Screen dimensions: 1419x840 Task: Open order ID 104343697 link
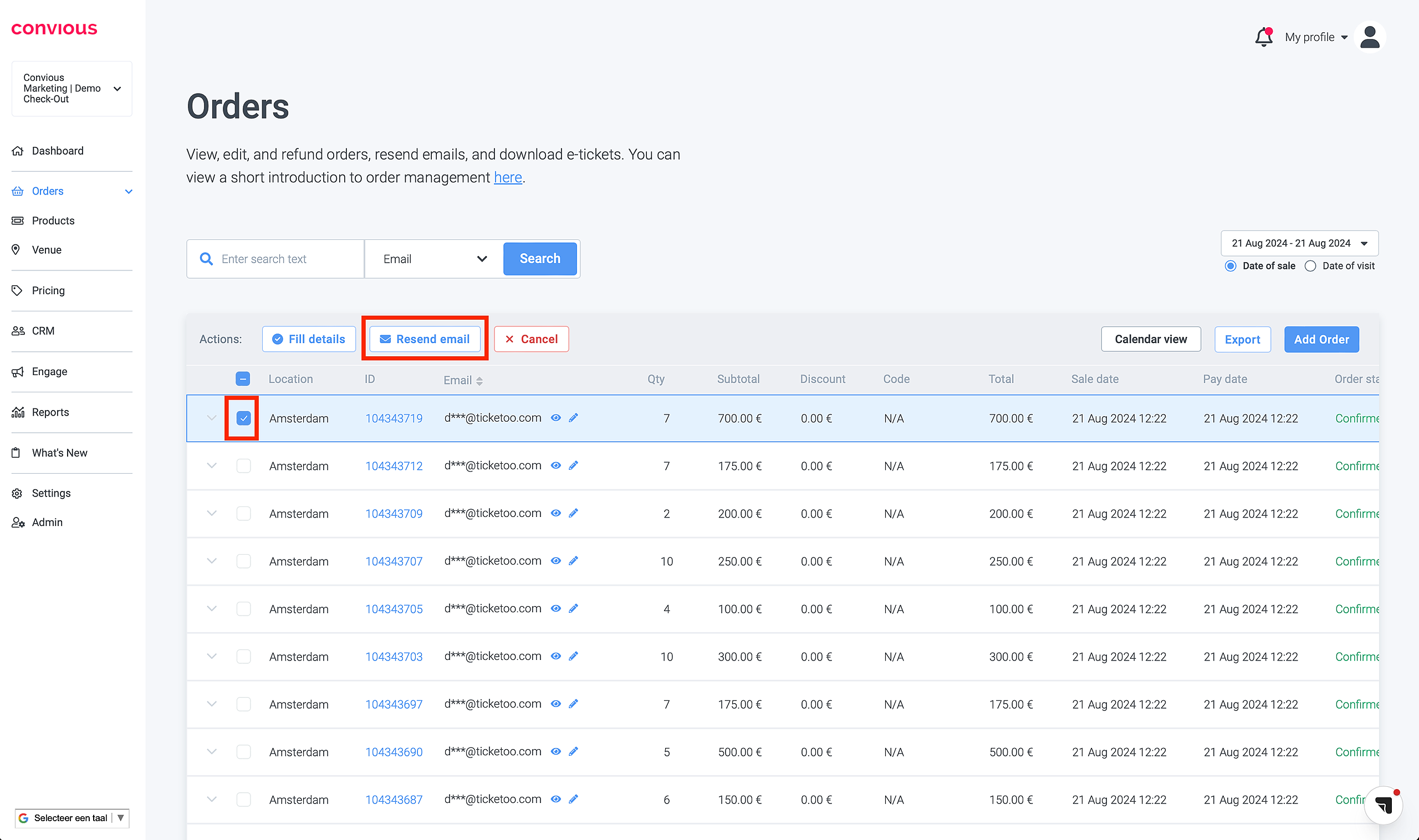394,704
